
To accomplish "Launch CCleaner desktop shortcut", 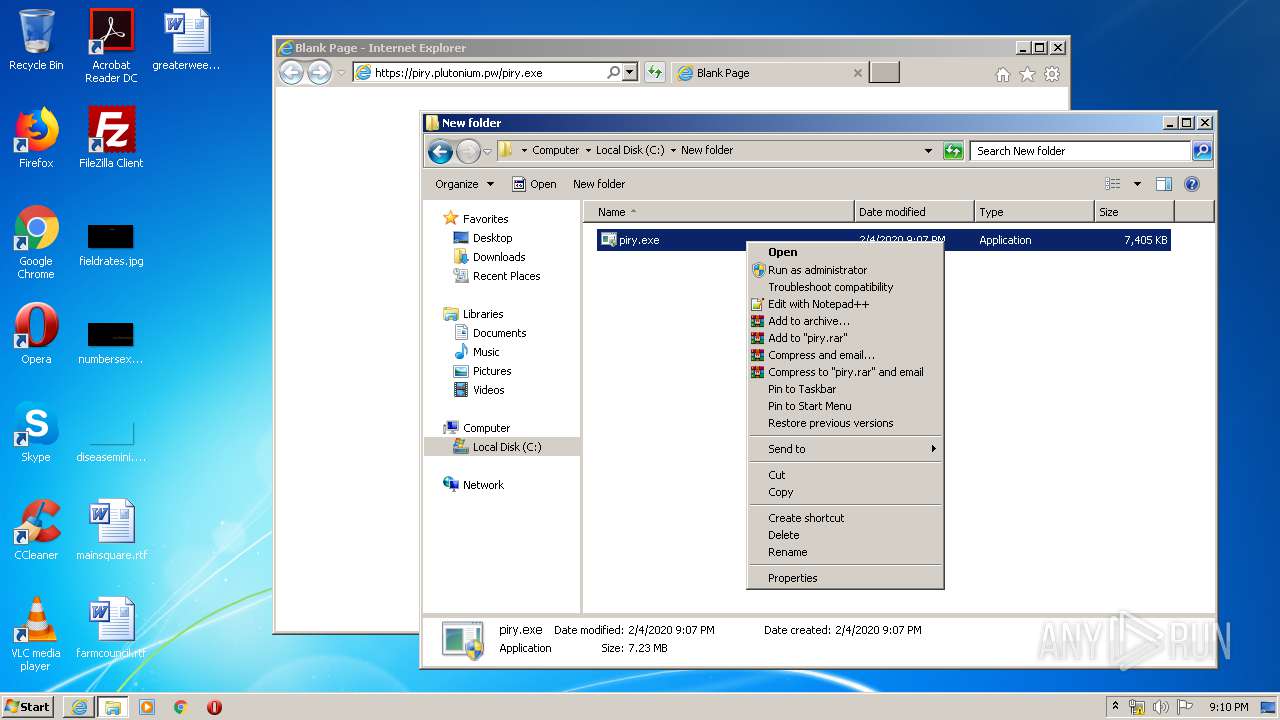I will pyautogui.click(x=36, y=530).
